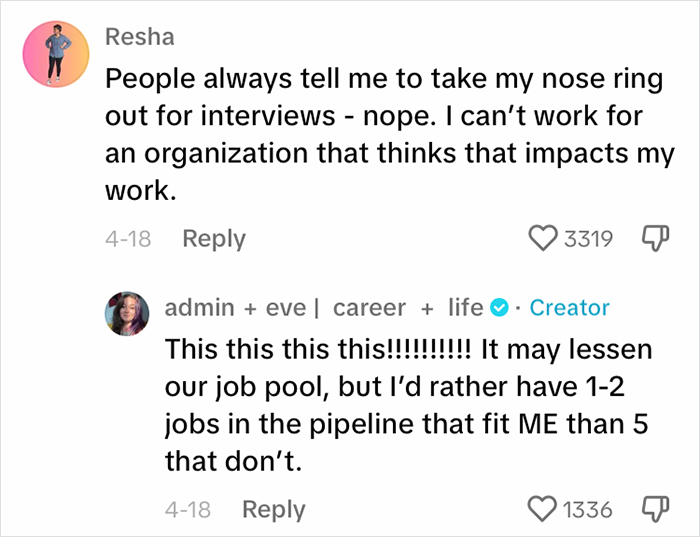Open the creator's profile avatar
The height and width of the screenshot is (537, 700).
point(127,314)
